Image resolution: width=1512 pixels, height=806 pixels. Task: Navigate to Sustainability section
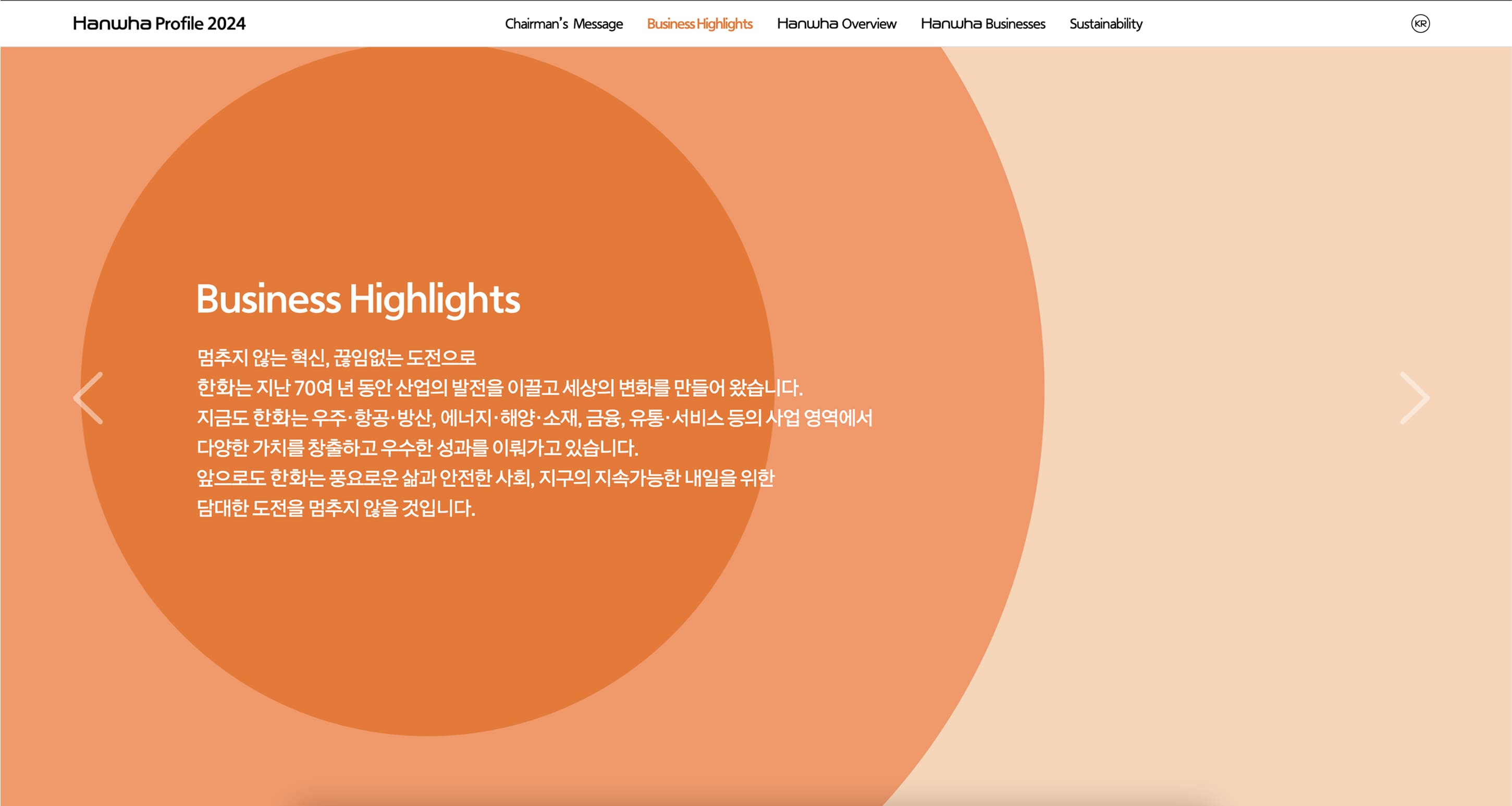(1106, 23)
